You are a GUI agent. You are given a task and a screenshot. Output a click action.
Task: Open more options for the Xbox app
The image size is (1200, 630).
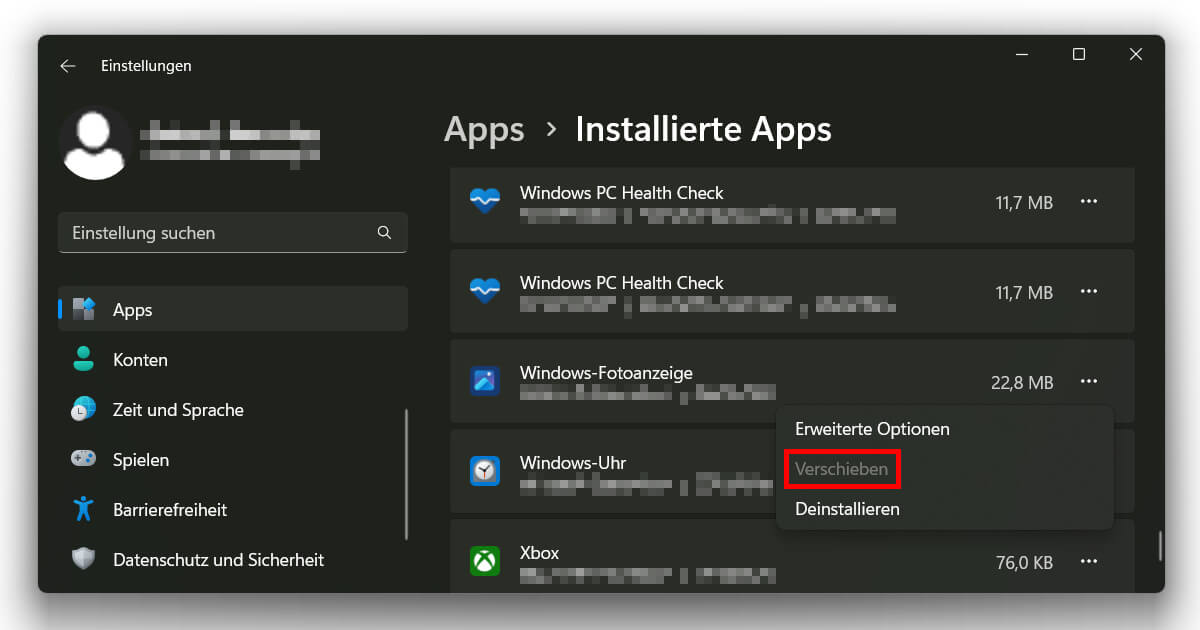point(1089,562)
